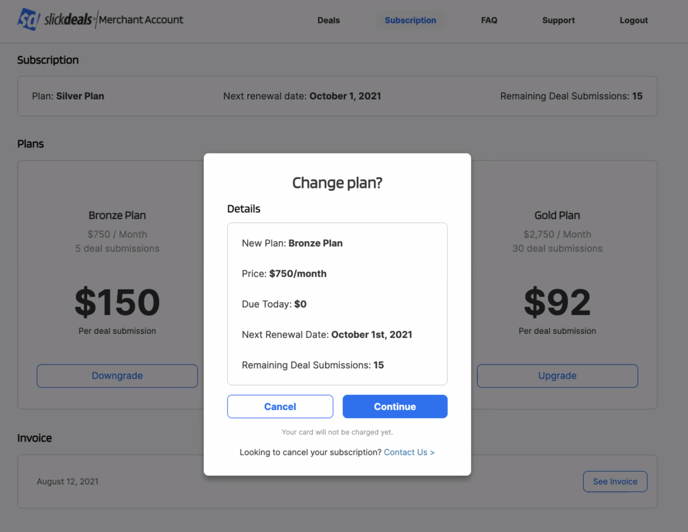Image resolution: width=688 pixels, height=532 pixels.
Task: Cancel the change plan dialog
Action: 280,406
